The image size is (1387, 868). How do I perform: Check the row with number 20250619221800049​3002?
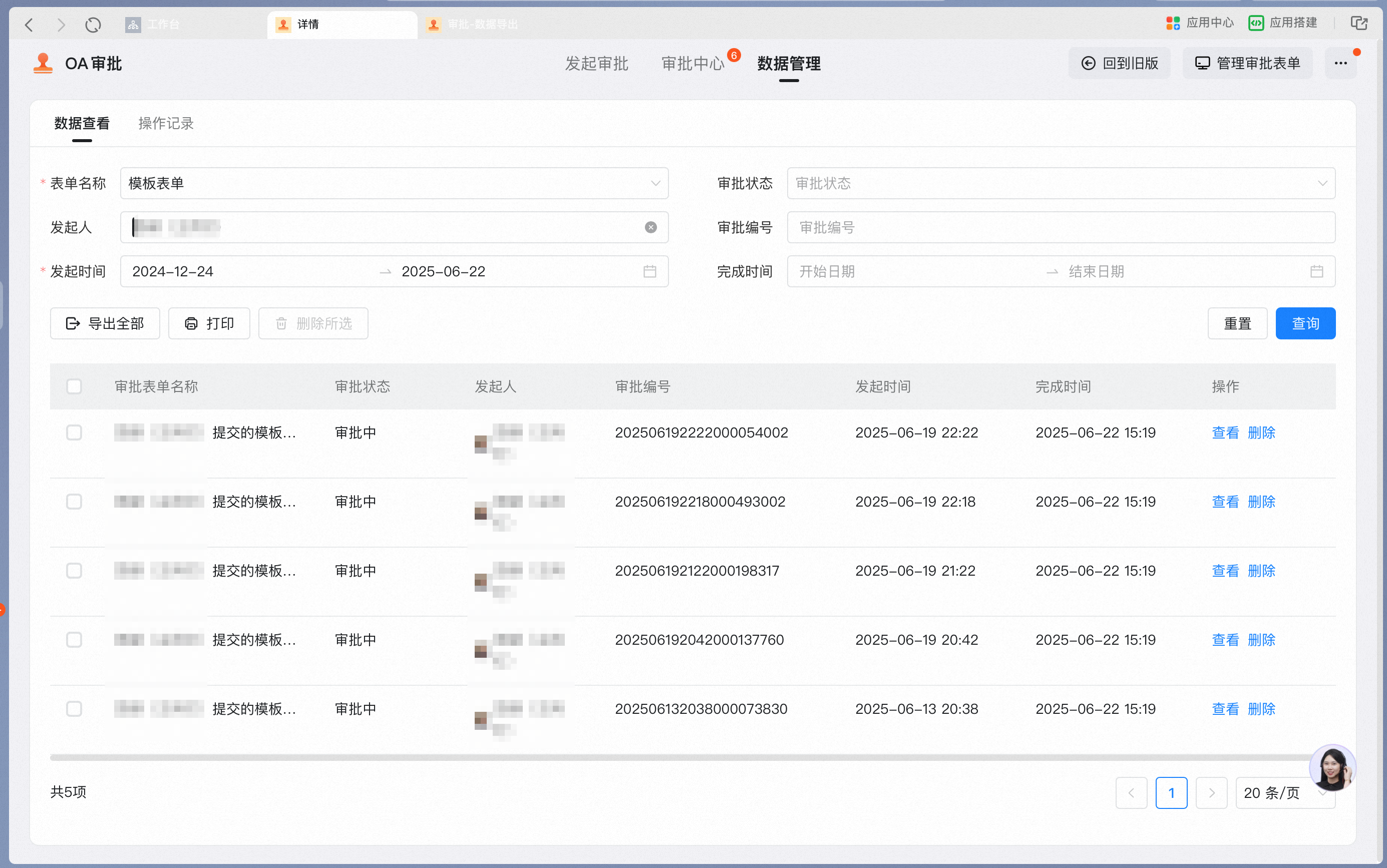pos(74,502)
